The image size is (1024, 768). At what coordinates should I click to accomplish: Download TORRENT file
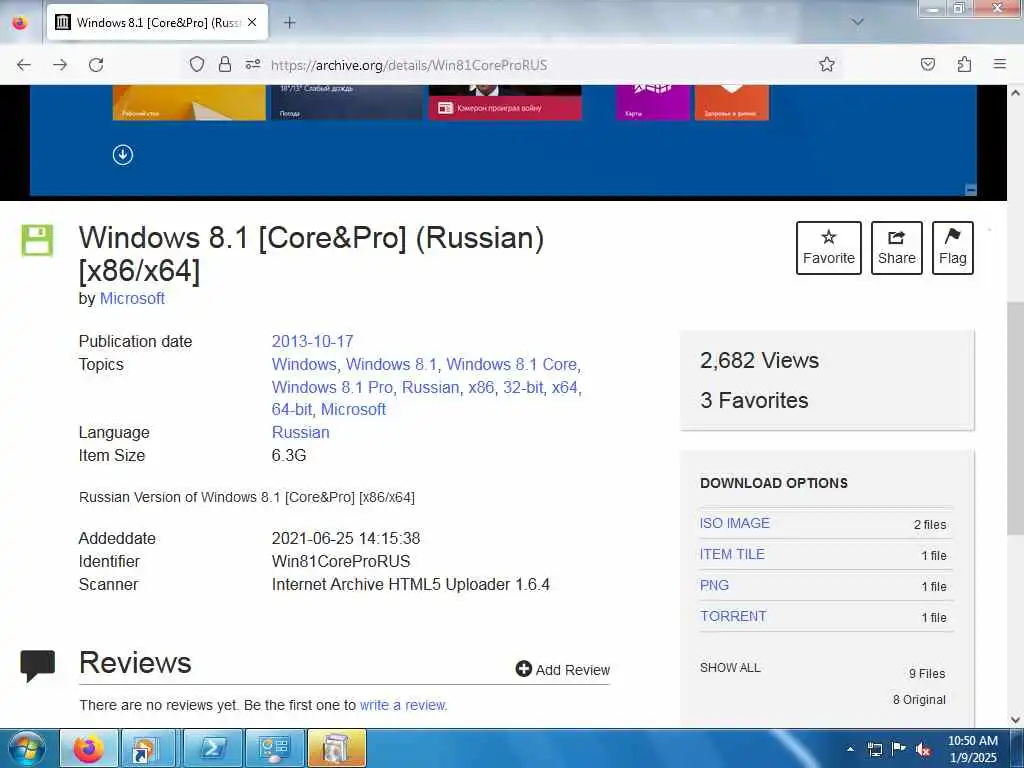tap(733, 616)
